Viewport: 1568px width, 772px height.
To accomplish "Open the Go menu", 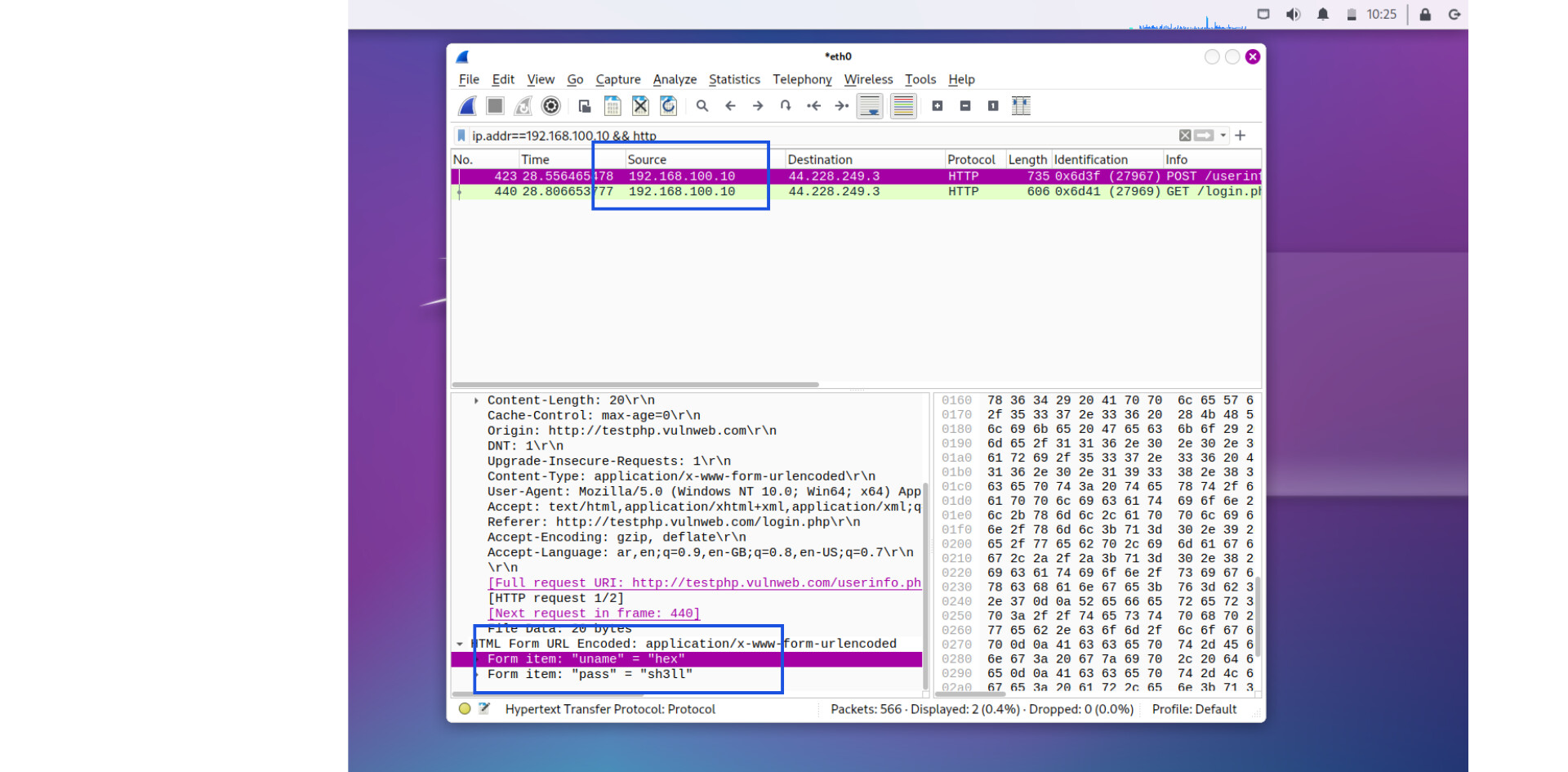I will click(x=575, y=79).
